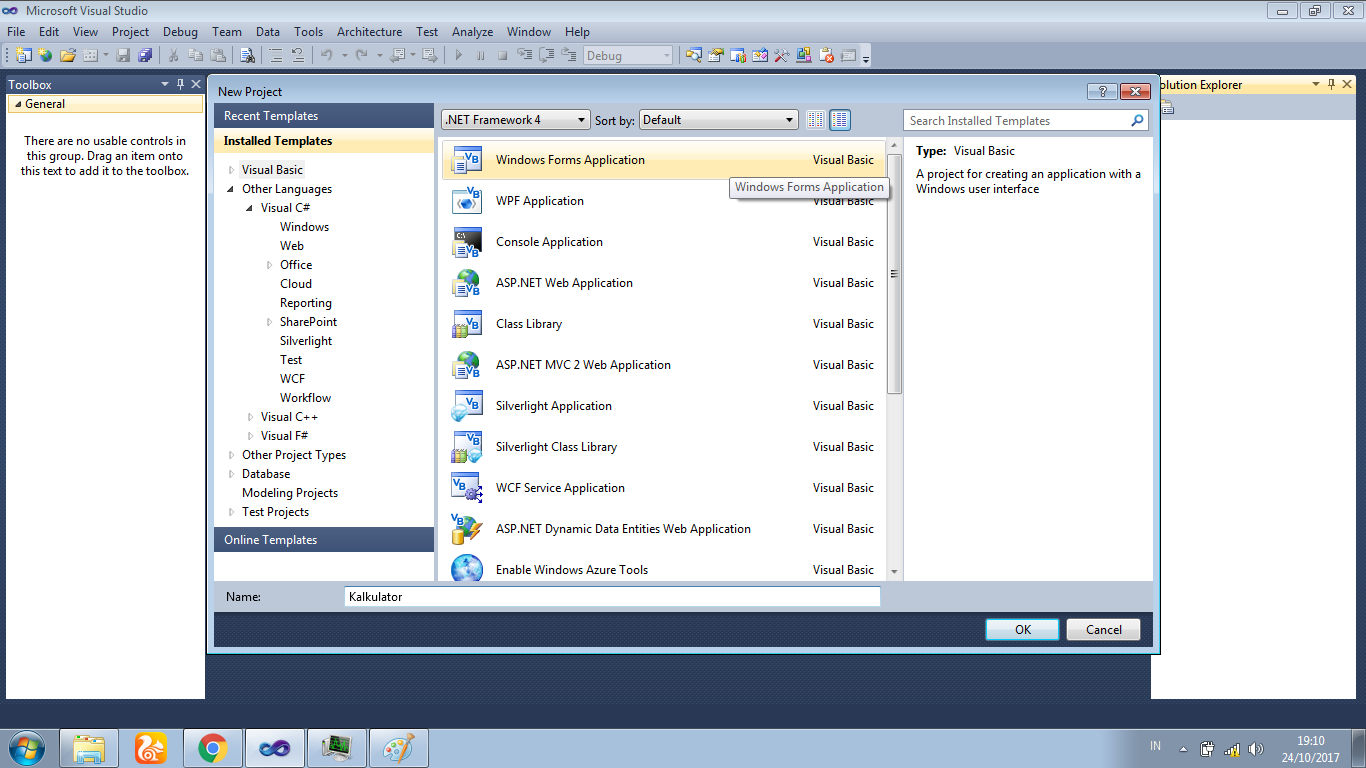The width and height of the screenshot is (1366, 768).
Task: Pin the Toolbox panel with pushpin icon
Action: tap(180, 85)
